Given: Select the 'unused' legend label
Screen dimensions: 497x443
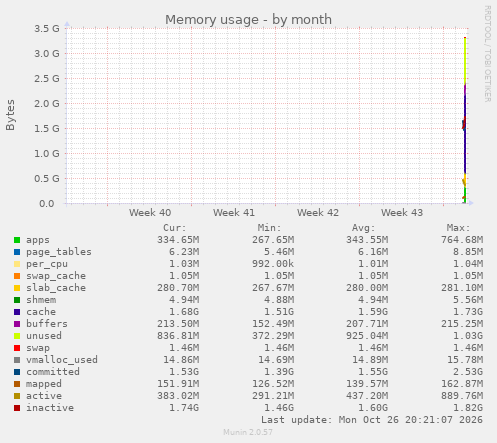Looking at the screenshot, I should coord(44,336).
